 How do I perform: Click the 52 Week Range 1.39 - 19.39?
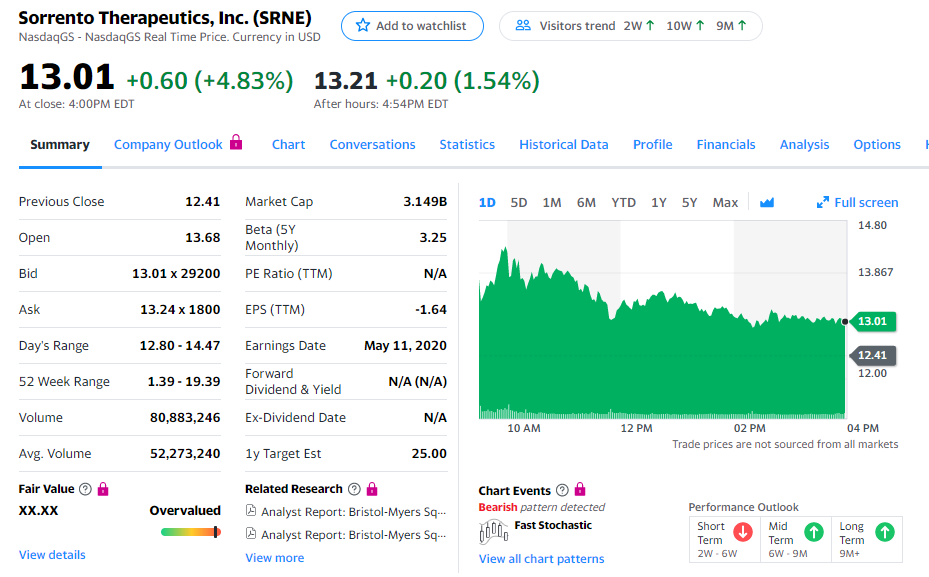coord(184,382)
